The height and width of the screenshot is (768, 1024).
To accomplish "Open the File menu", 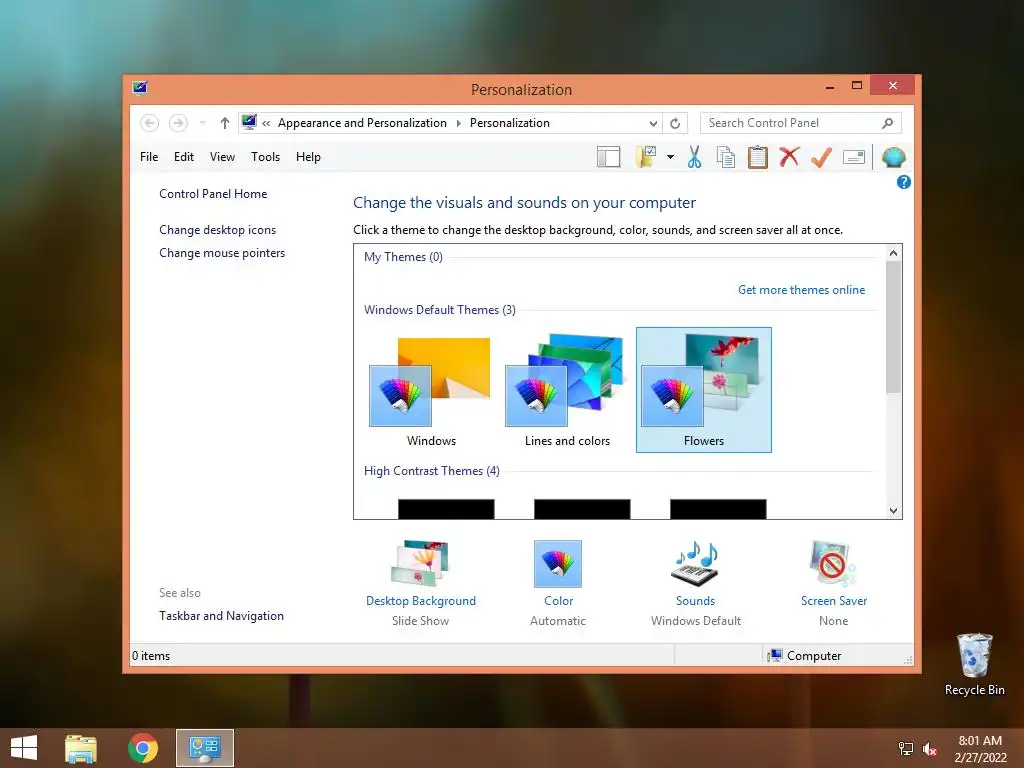I will click(x=149, y=157).
